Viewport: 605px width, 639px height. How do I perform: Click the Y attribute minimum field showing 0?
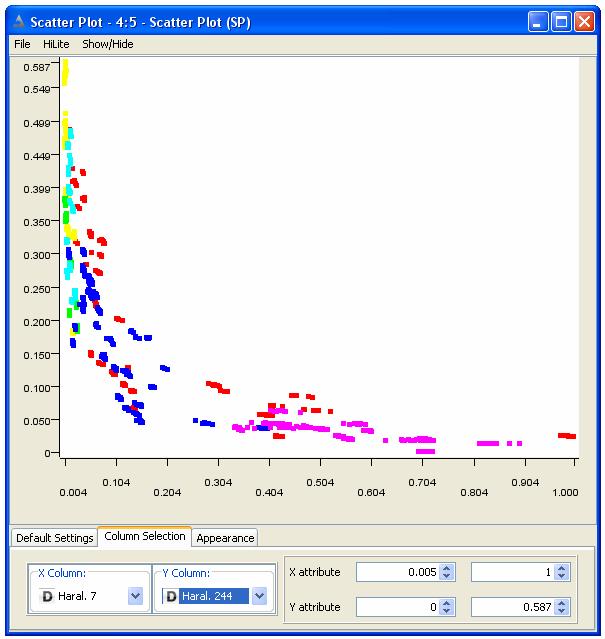pos(397,607)
